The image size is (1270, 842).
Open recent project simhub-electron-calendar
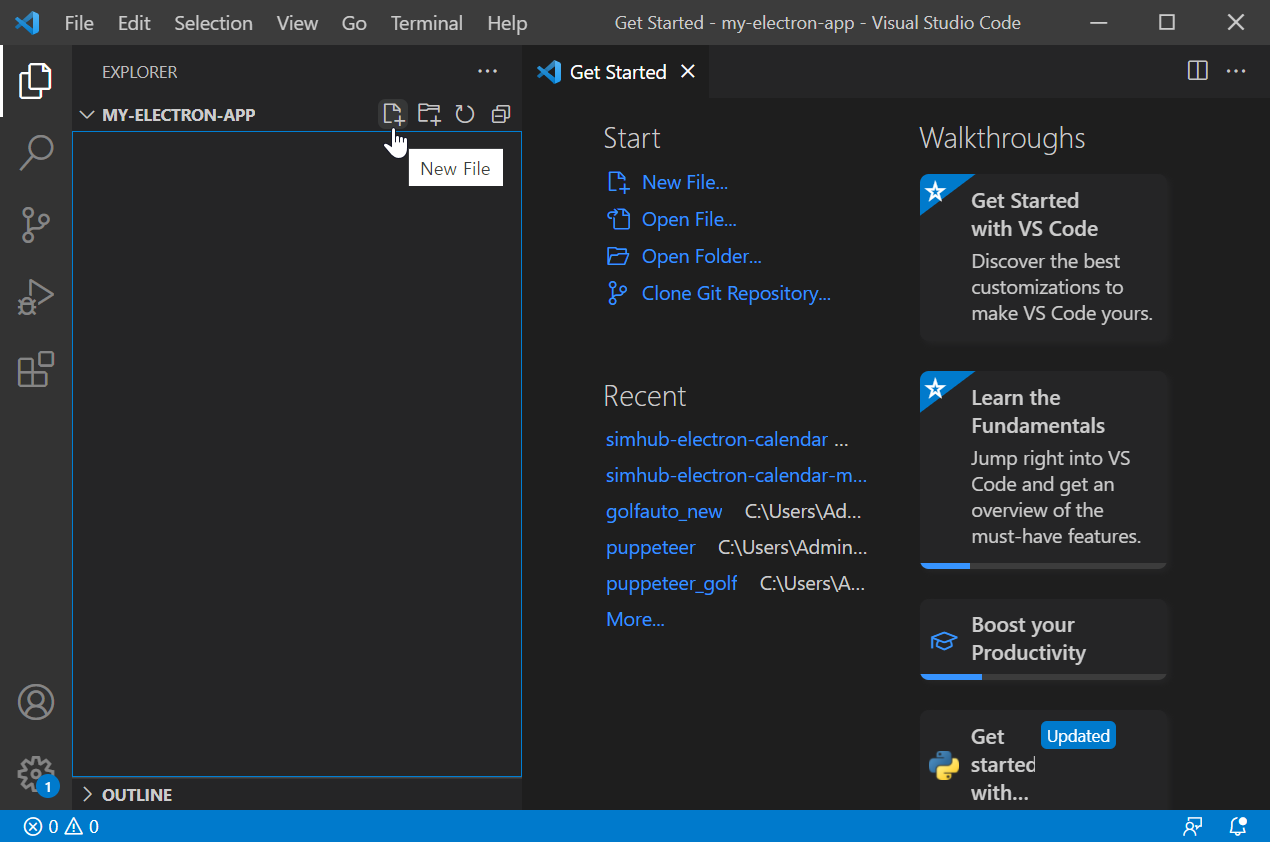pos(717,439)
